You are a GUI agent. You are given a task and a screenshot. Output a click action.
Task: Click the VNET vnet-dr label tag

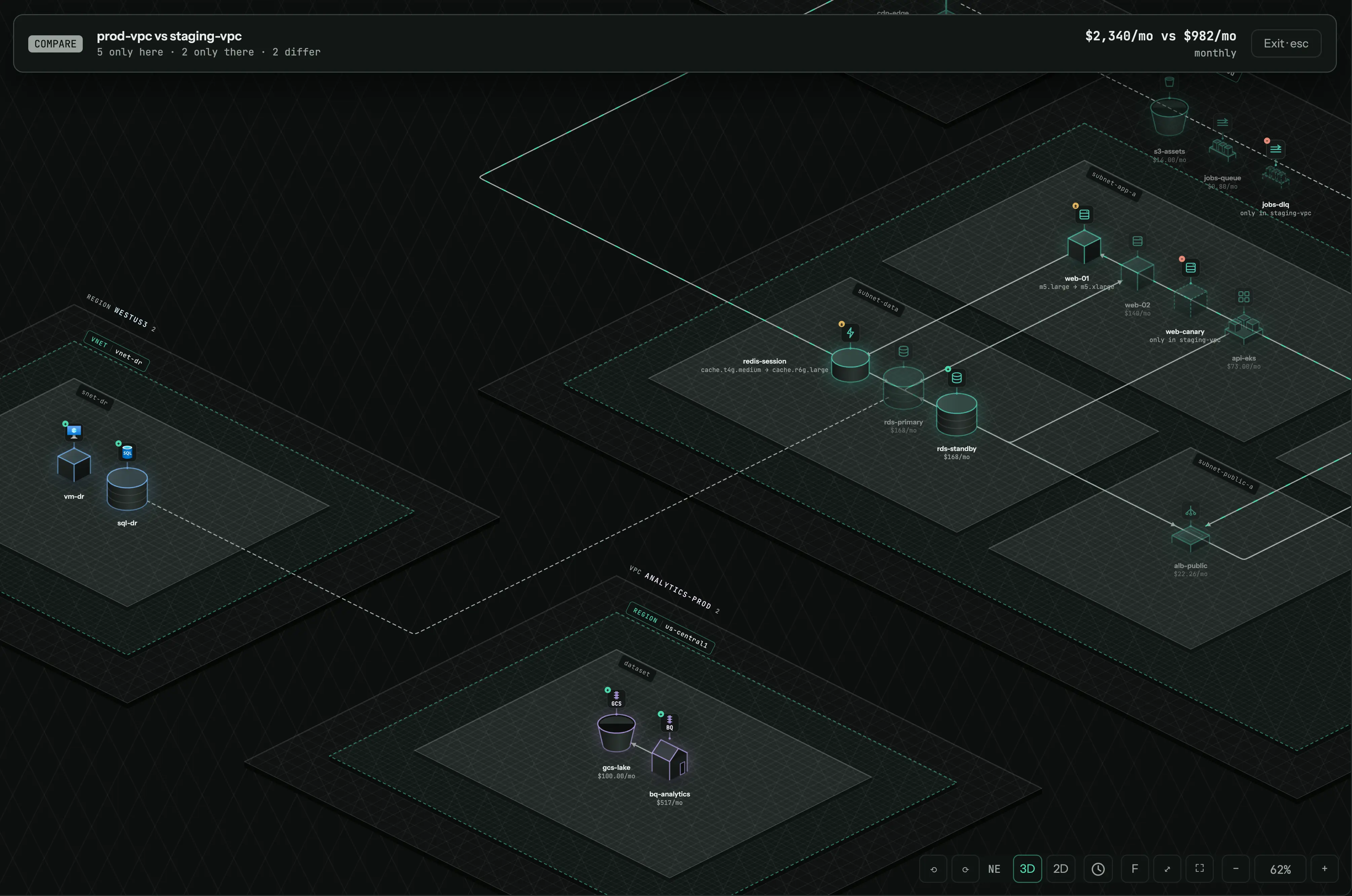click(117, 351)
